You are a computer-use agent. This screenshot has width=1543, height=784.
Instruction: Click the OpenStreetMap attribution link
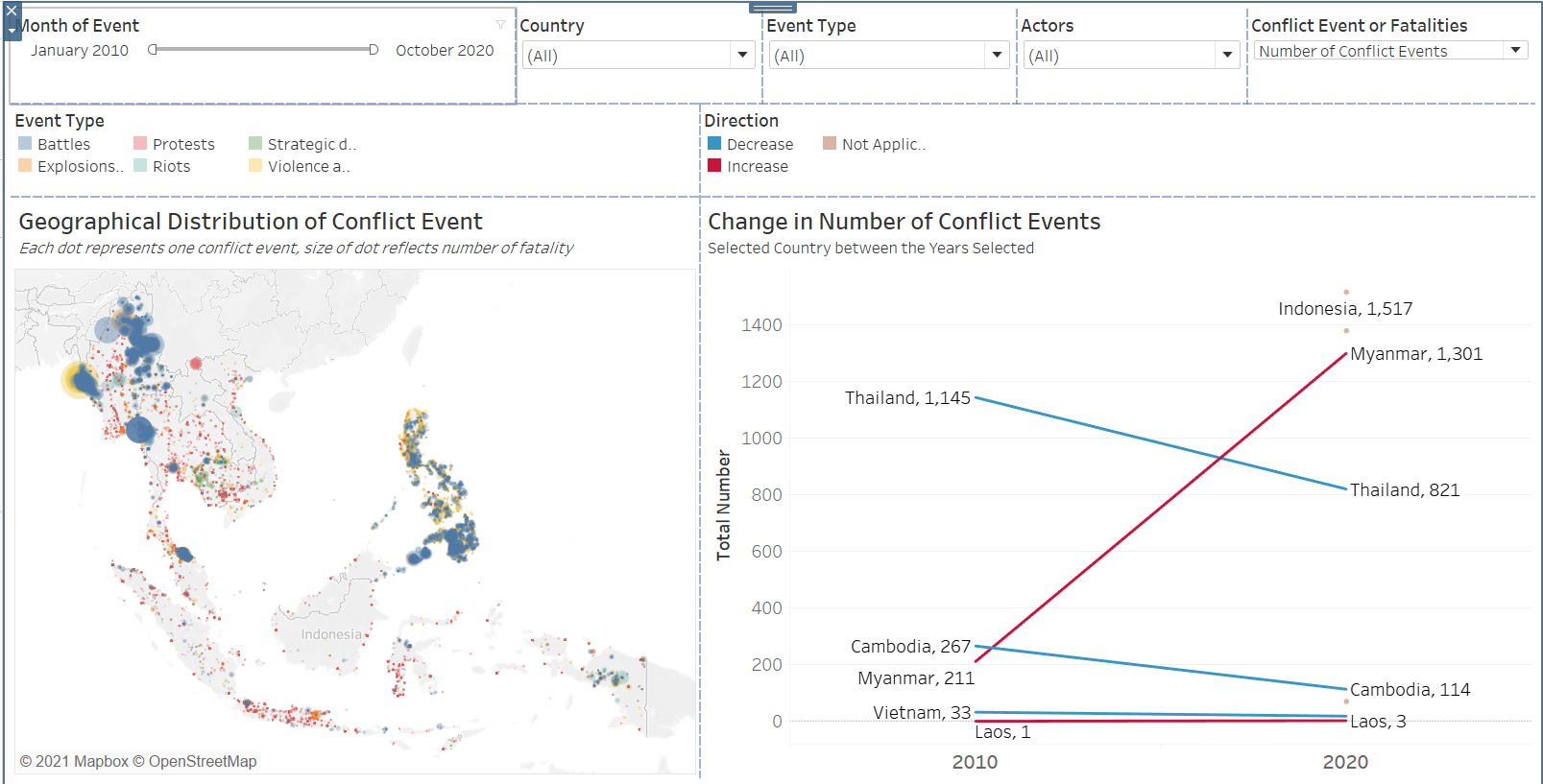click(x=202, y=761)
